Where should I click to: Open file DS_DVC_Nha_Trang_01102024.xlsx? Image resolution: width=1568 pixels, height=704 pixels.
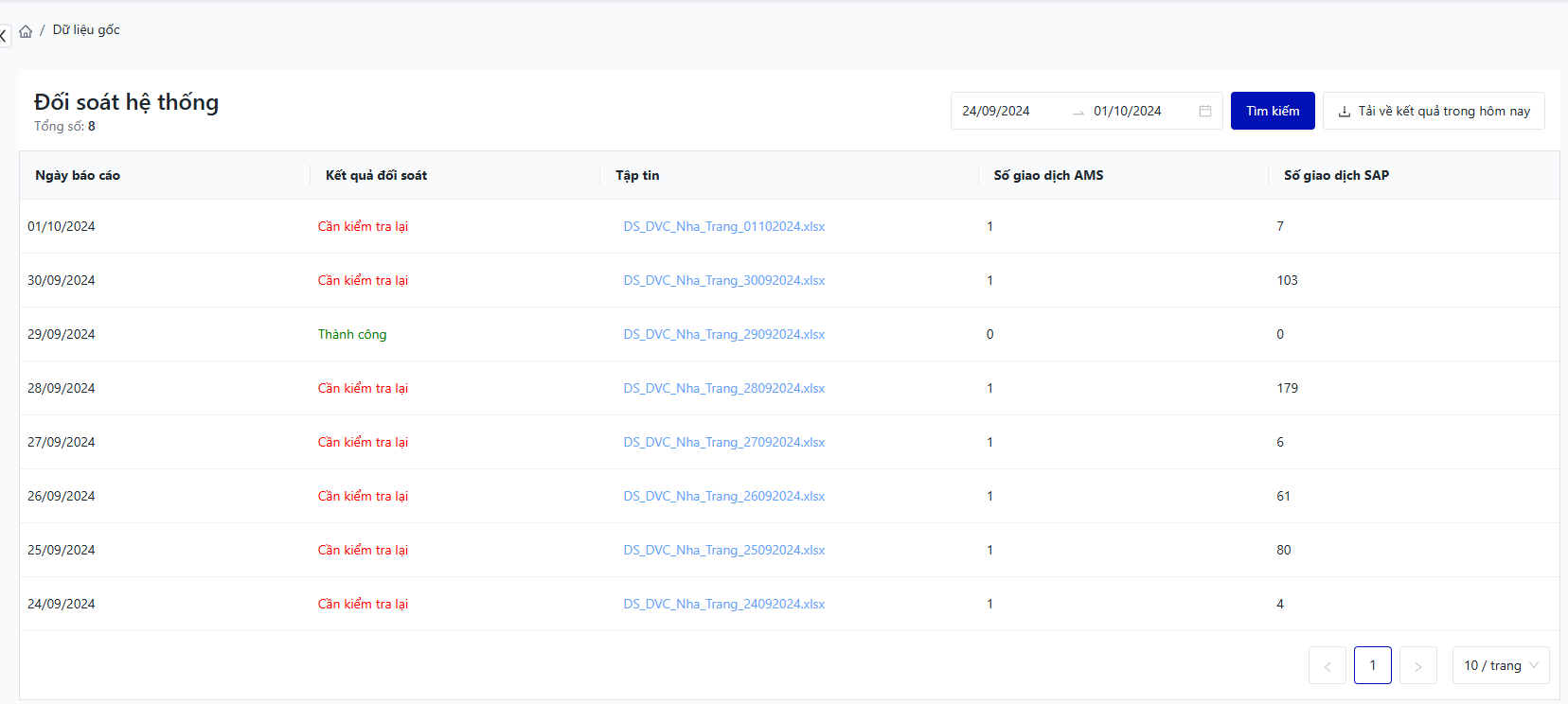[723, 226]
